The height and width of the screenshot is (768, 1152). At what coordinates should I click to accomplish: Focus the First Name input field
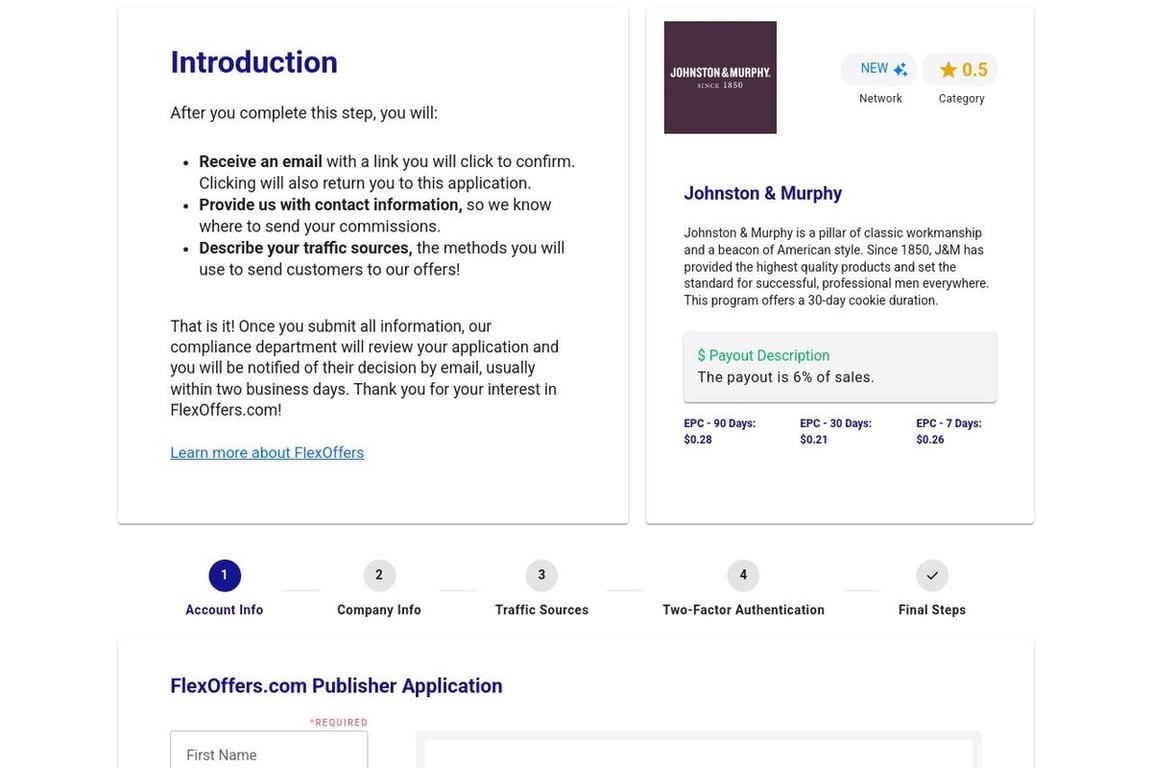point(269,751)
